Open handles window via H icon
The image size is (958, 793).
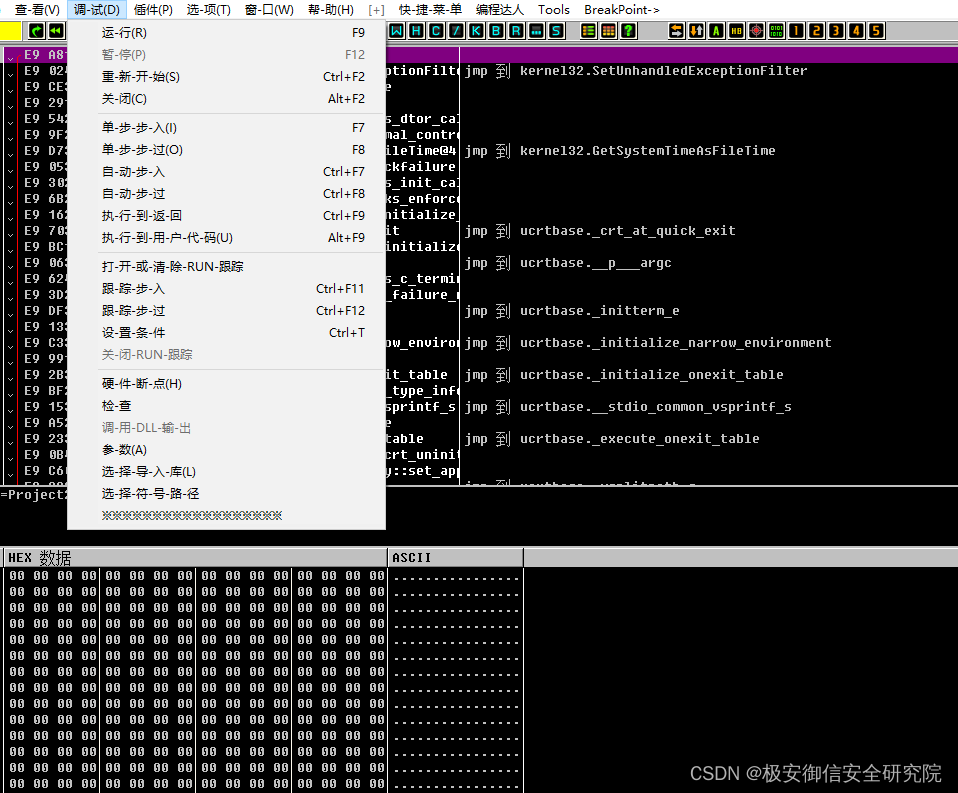(414, 31)
